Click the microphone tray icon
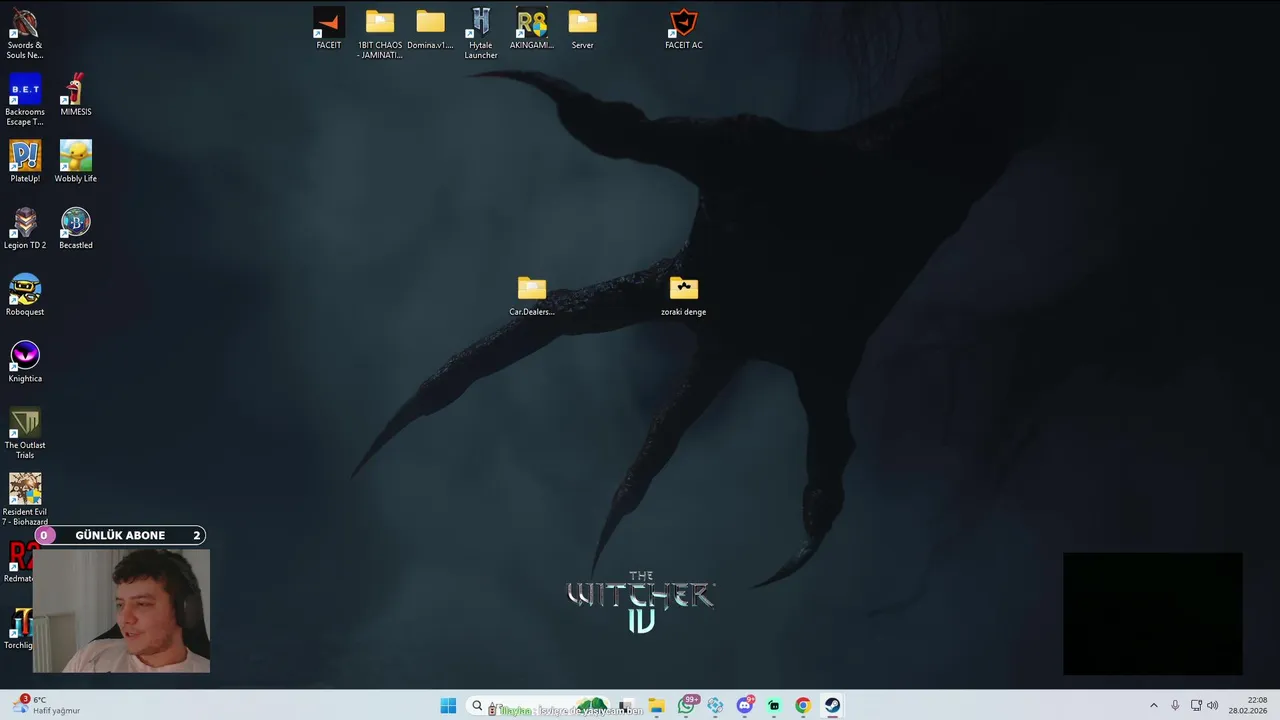 [1175, 706]
